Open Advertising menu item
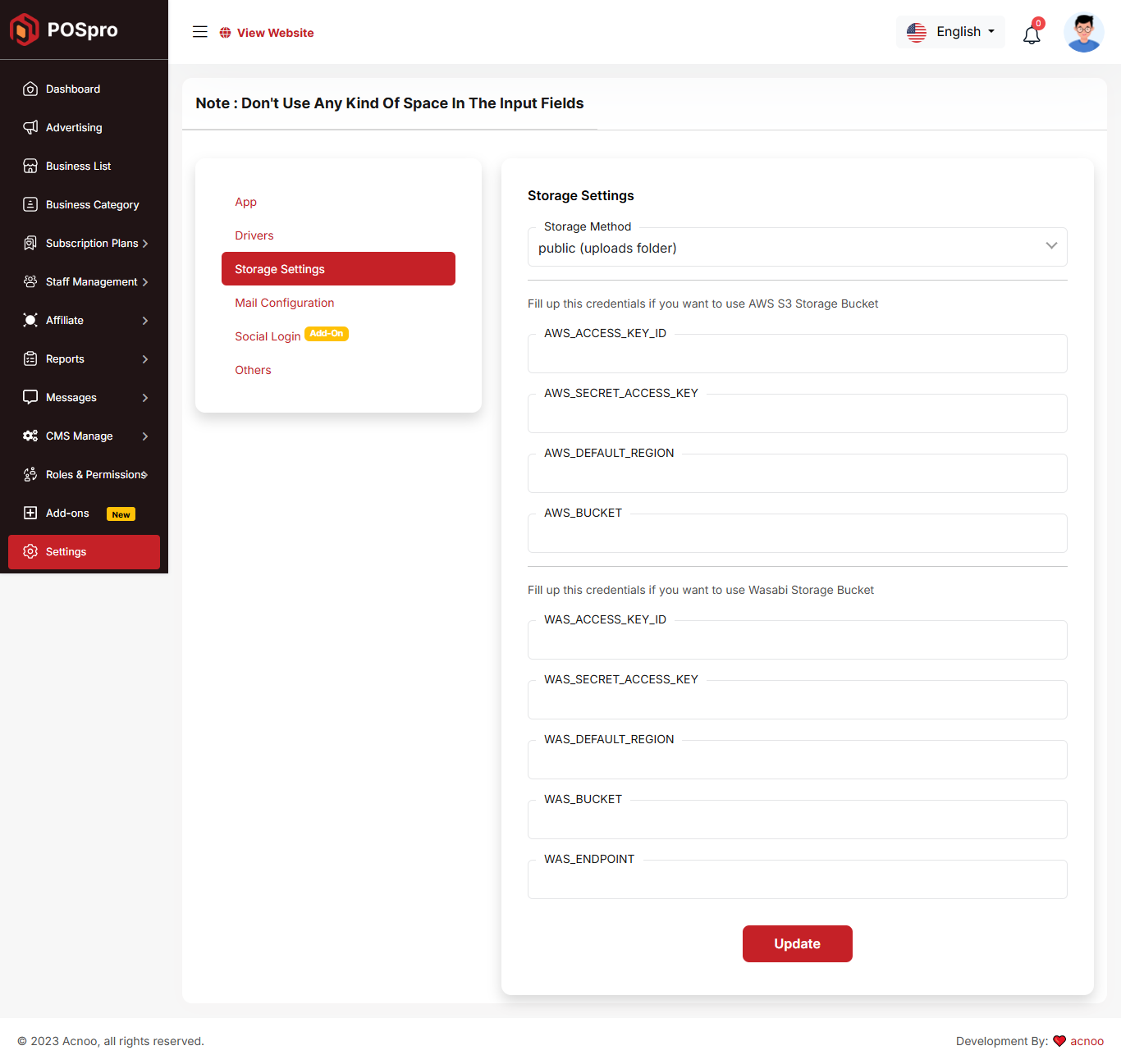The image size is (1121, 1064). tap(84, 127)
